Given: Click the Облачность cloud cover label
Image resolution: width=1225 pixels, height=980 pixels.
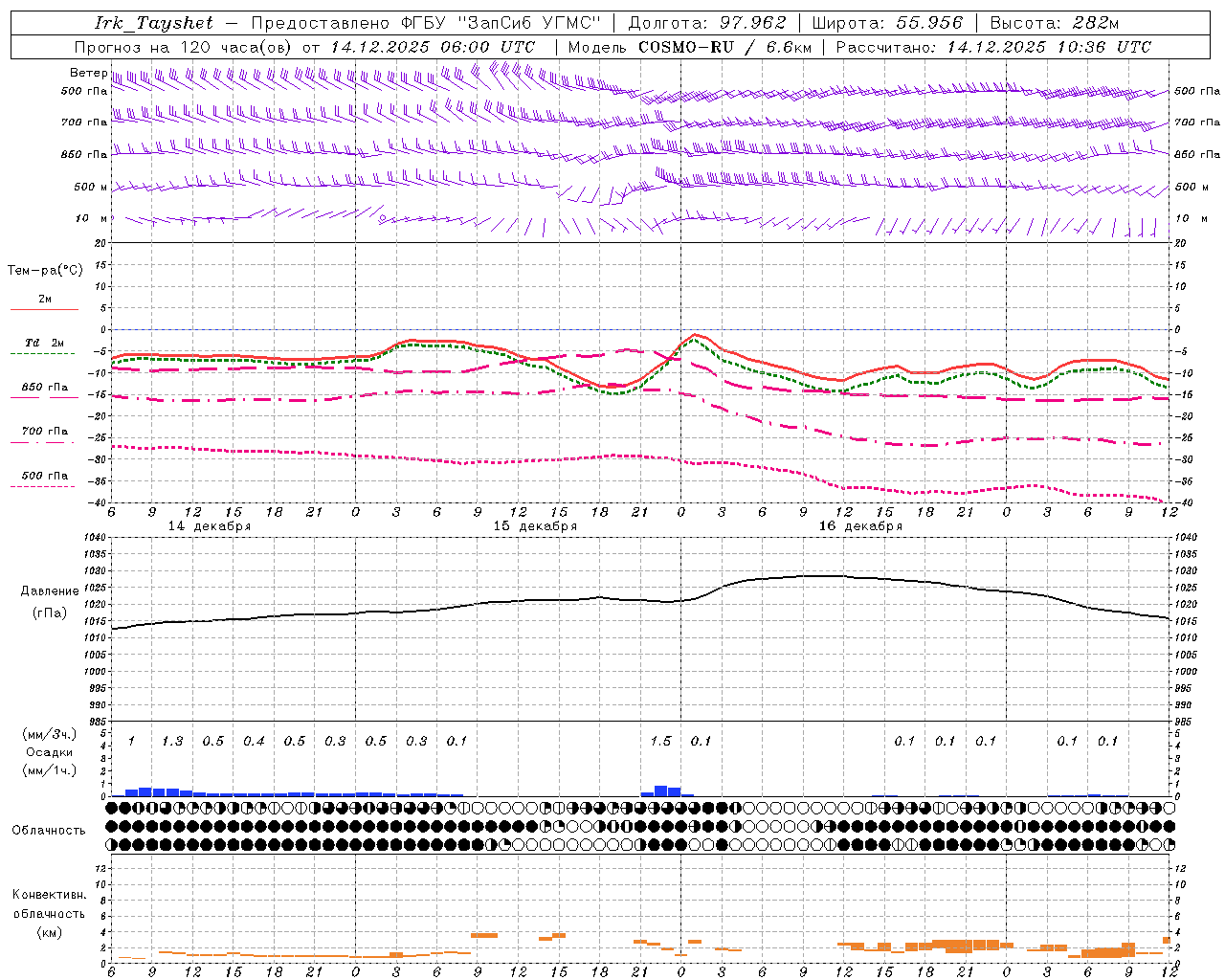Looking at the screenshot, I should click(x=49, y=831).
